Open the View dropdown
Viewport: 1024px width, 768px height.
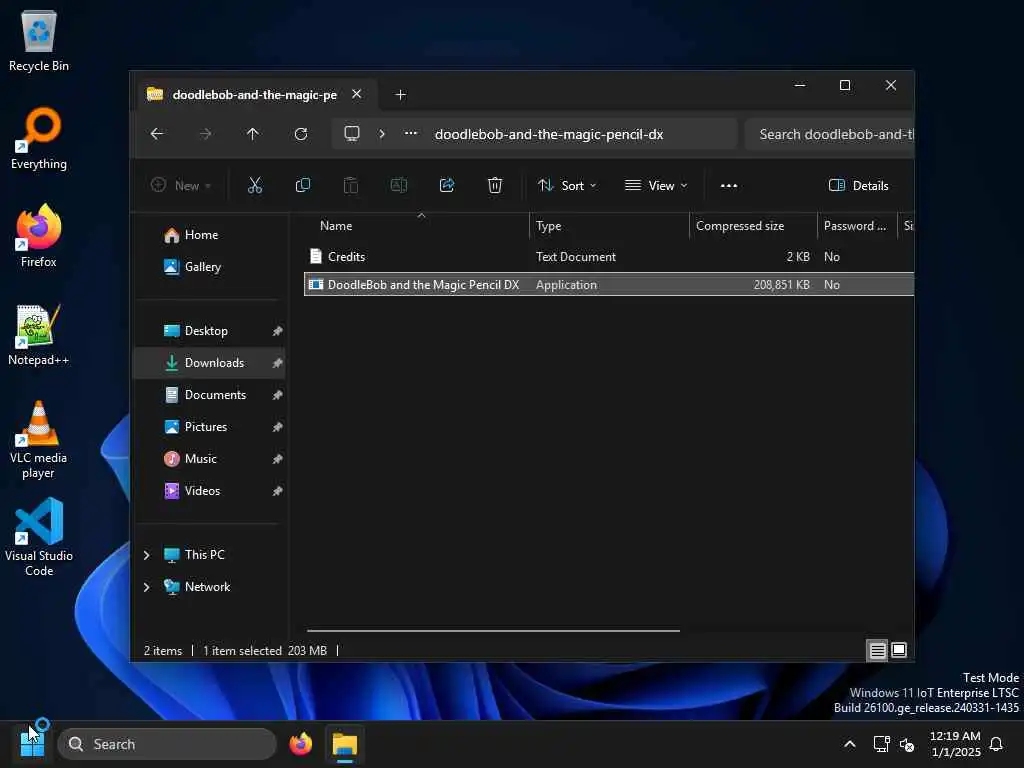pyautogui.click(x=656, y=185)
